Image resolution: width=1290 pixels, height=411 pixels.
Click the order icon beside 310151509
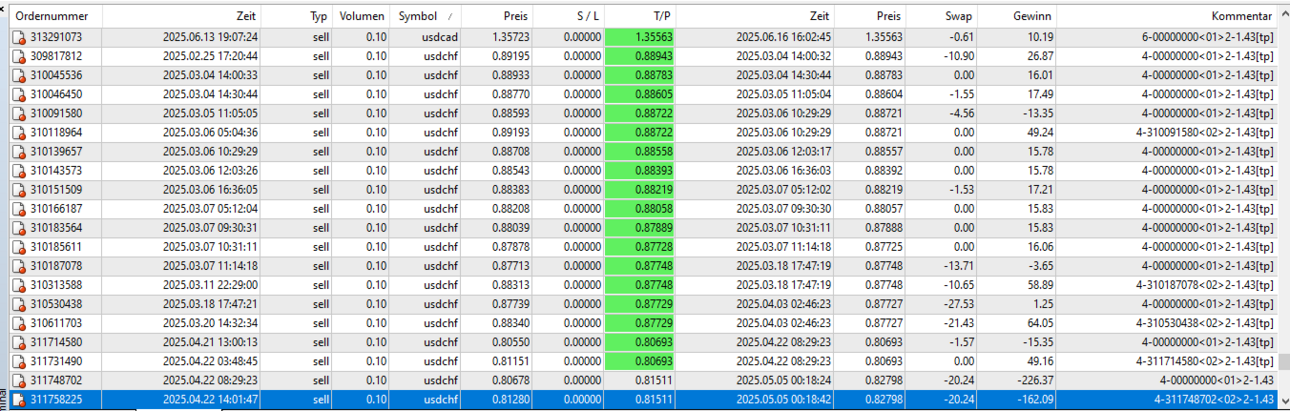pyautogui.click(x=19, y=190)
